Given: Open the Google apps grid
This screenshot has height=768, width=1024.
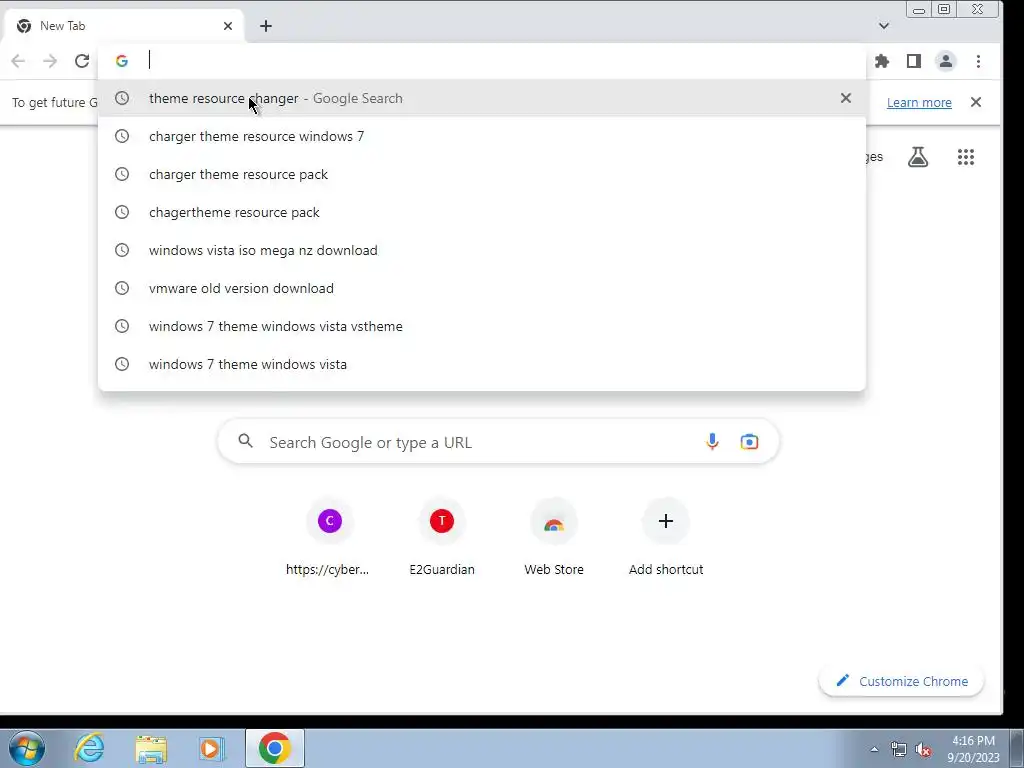Looking at the screenshot, I should tap(966, 157).
